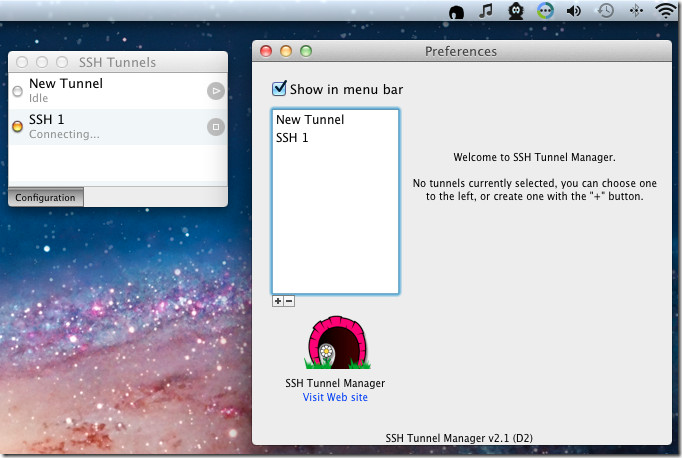Click the pink tunnel logo image
Image resolution: width=682 pixels, height=458 pixels.
(x=337, y=343)
